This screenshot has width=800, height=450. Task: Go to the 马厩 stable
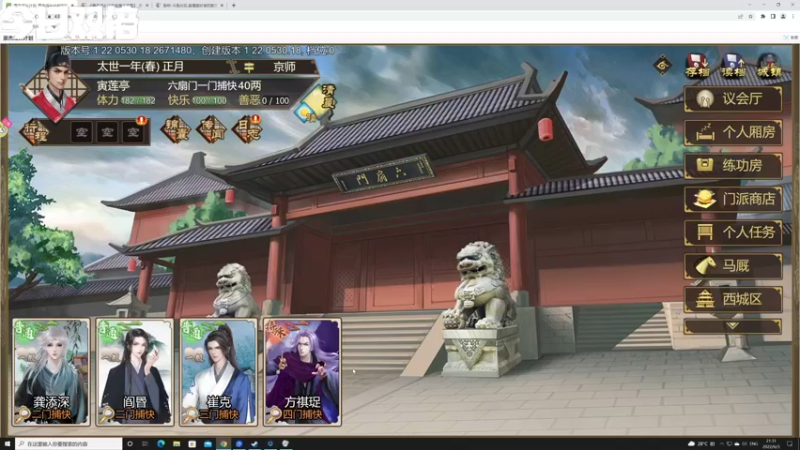pos(733,266)
